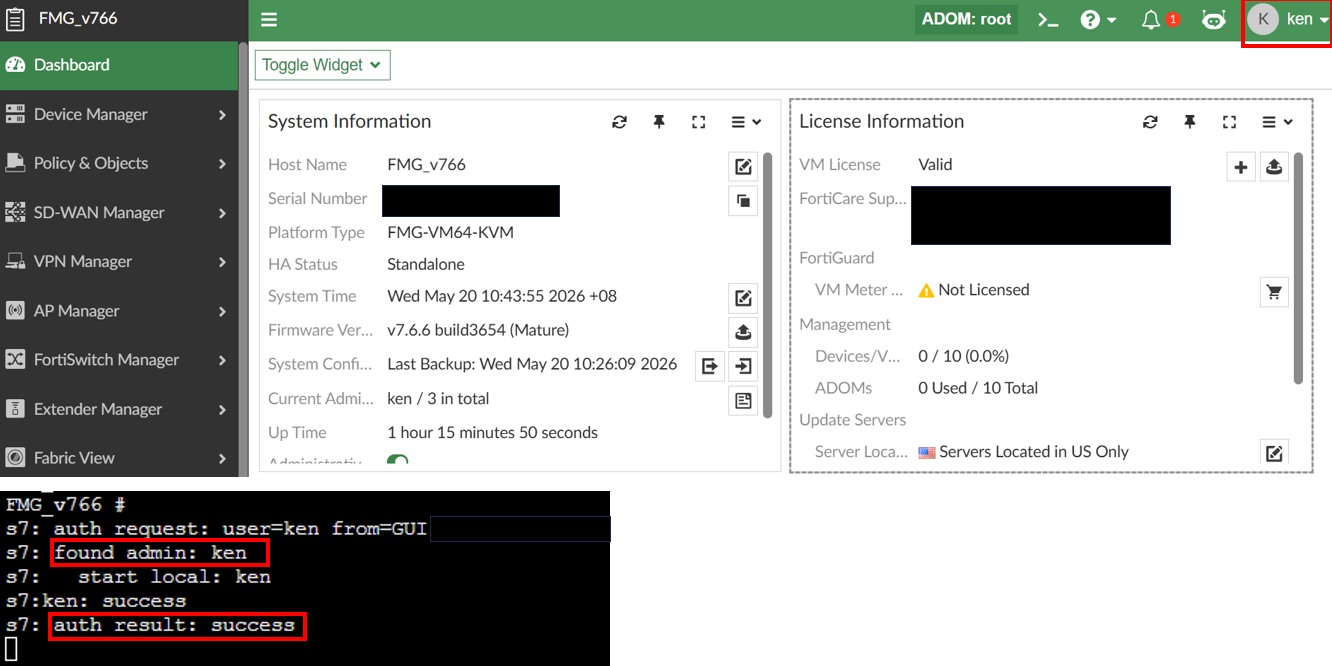Click the VM Meter purchase cart icon
Screen dimensions: 1332x666
pyautogui.click(x=1274, y=292)
